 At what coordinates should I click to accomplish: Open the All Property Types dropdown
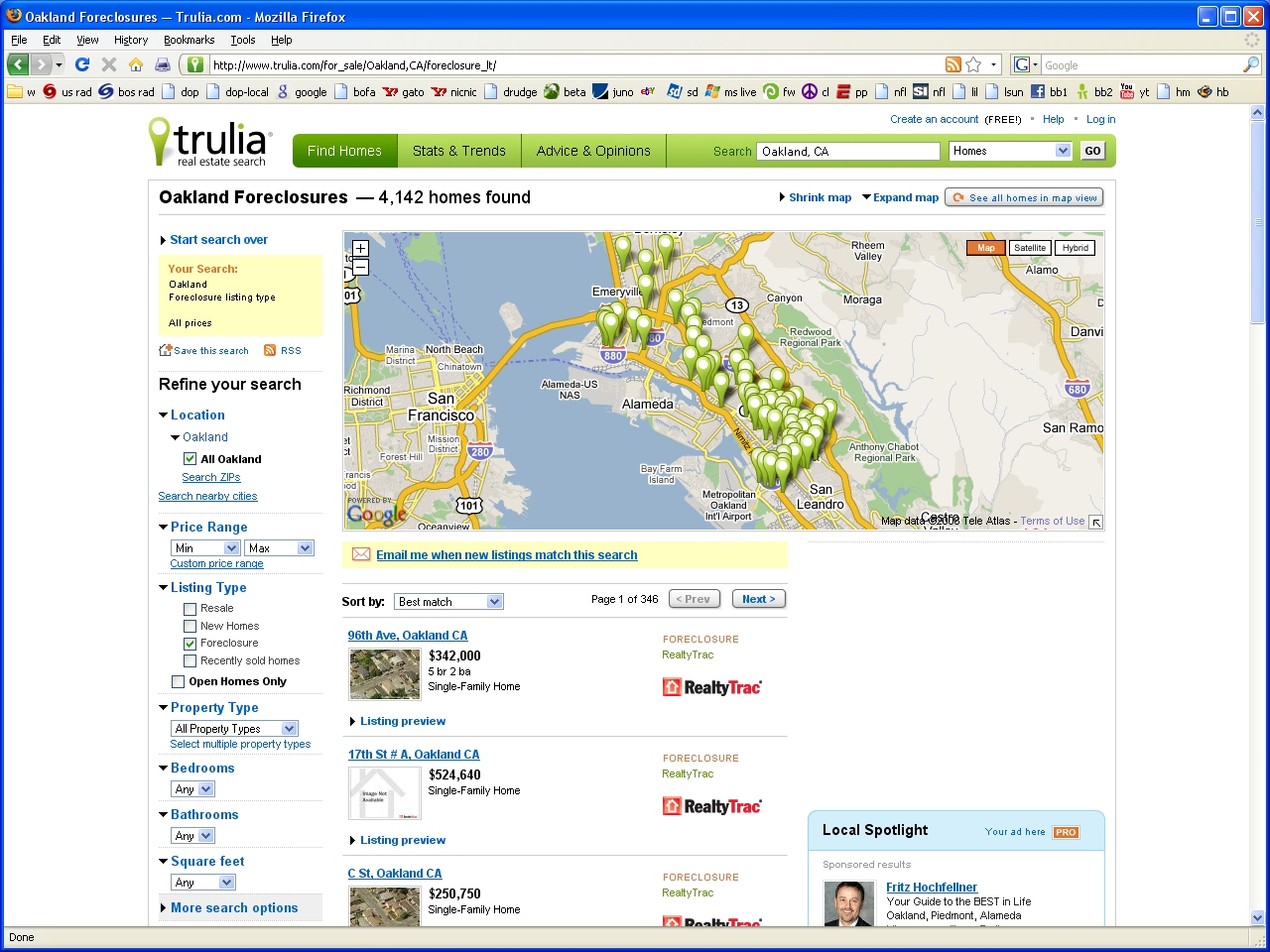tap(234, 728)
